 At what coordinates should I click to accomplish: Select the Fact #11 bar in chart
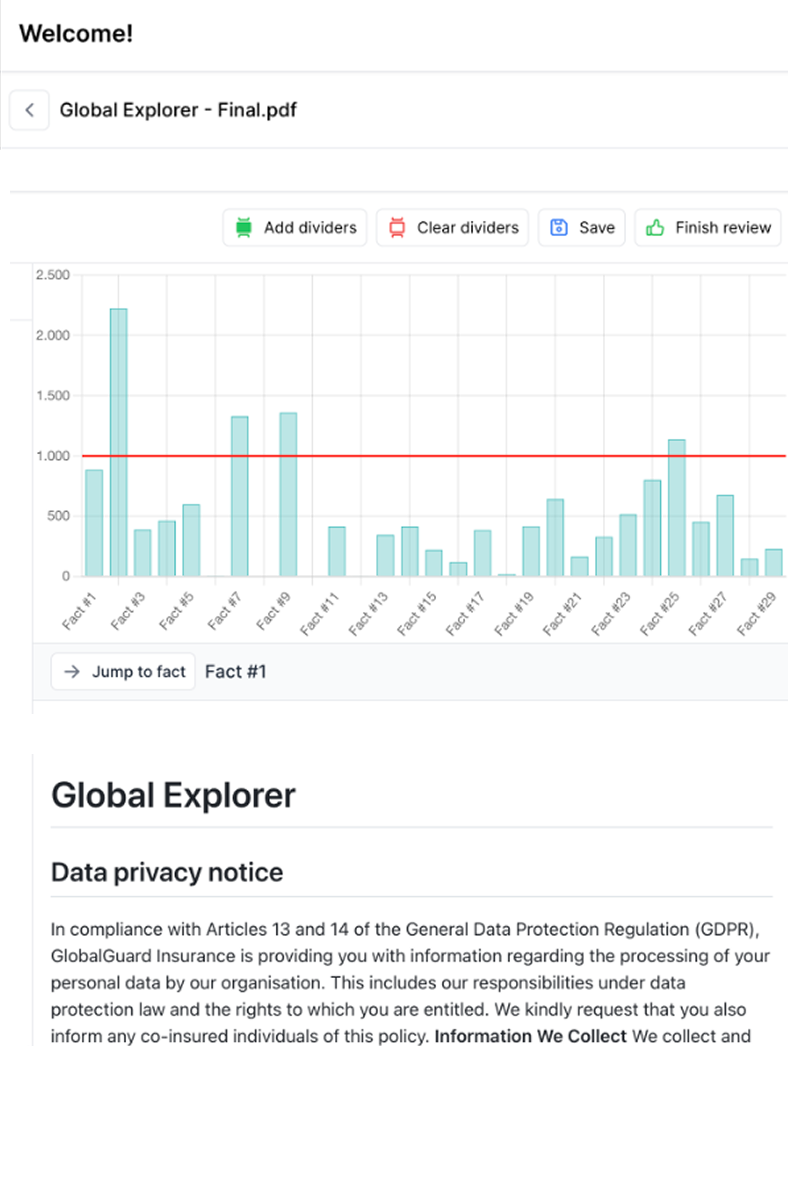click(337, 552)
